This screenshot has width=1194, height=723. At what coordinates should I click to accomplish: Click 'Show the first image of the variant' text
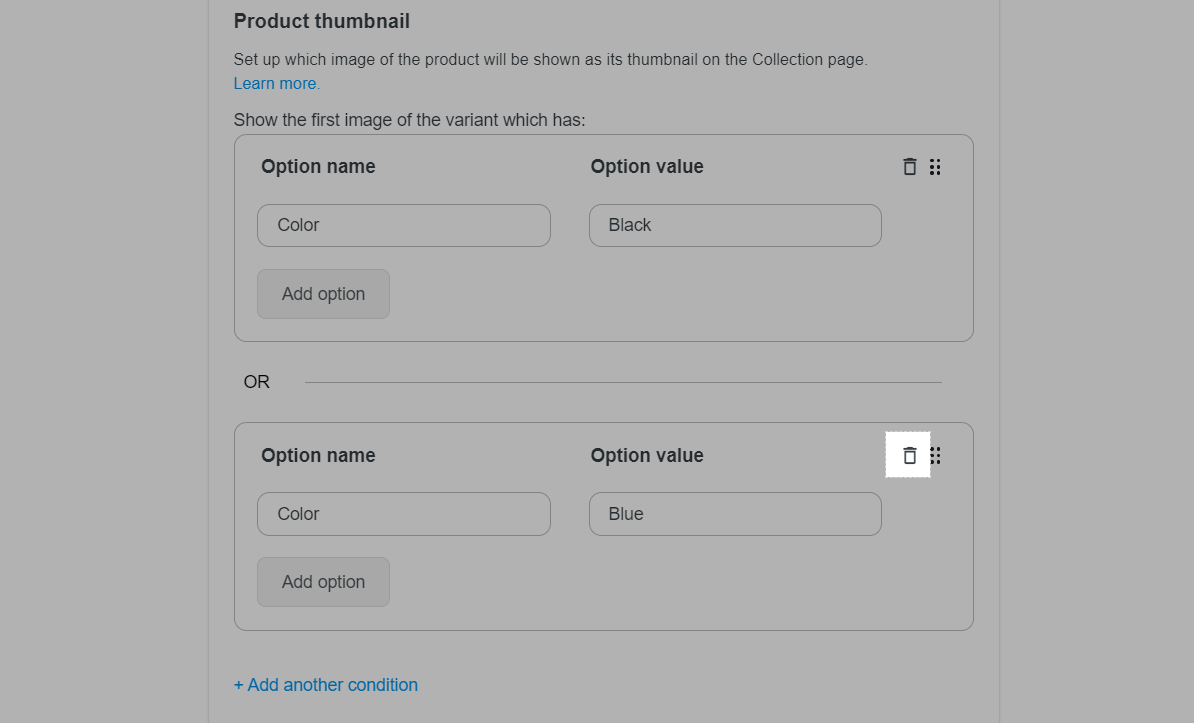point(410,120)
